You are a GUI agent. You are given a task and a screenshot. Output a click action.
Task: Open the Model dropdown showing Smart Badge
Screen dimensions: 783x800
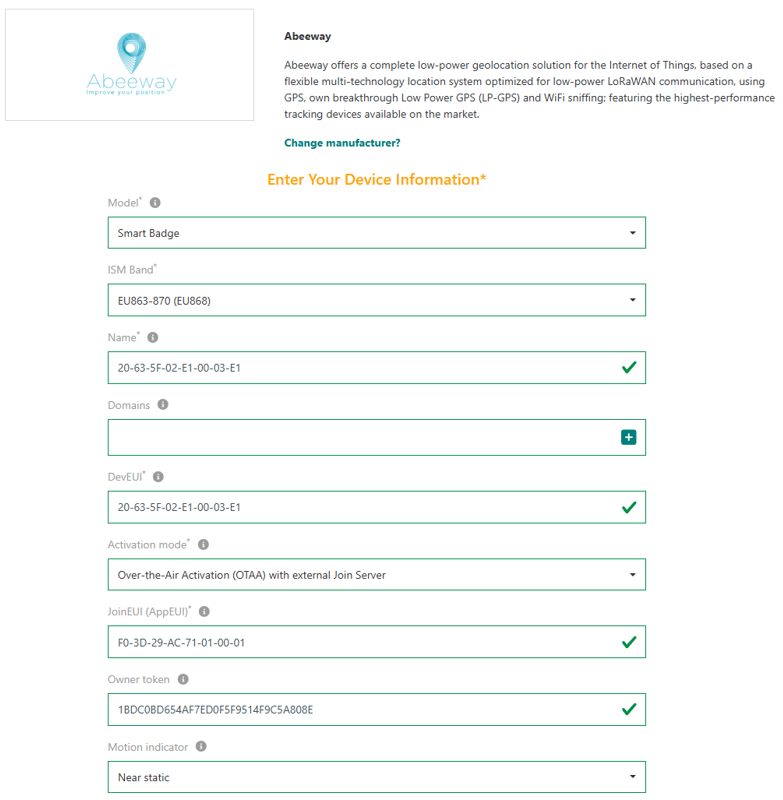[x=376, y=233]
